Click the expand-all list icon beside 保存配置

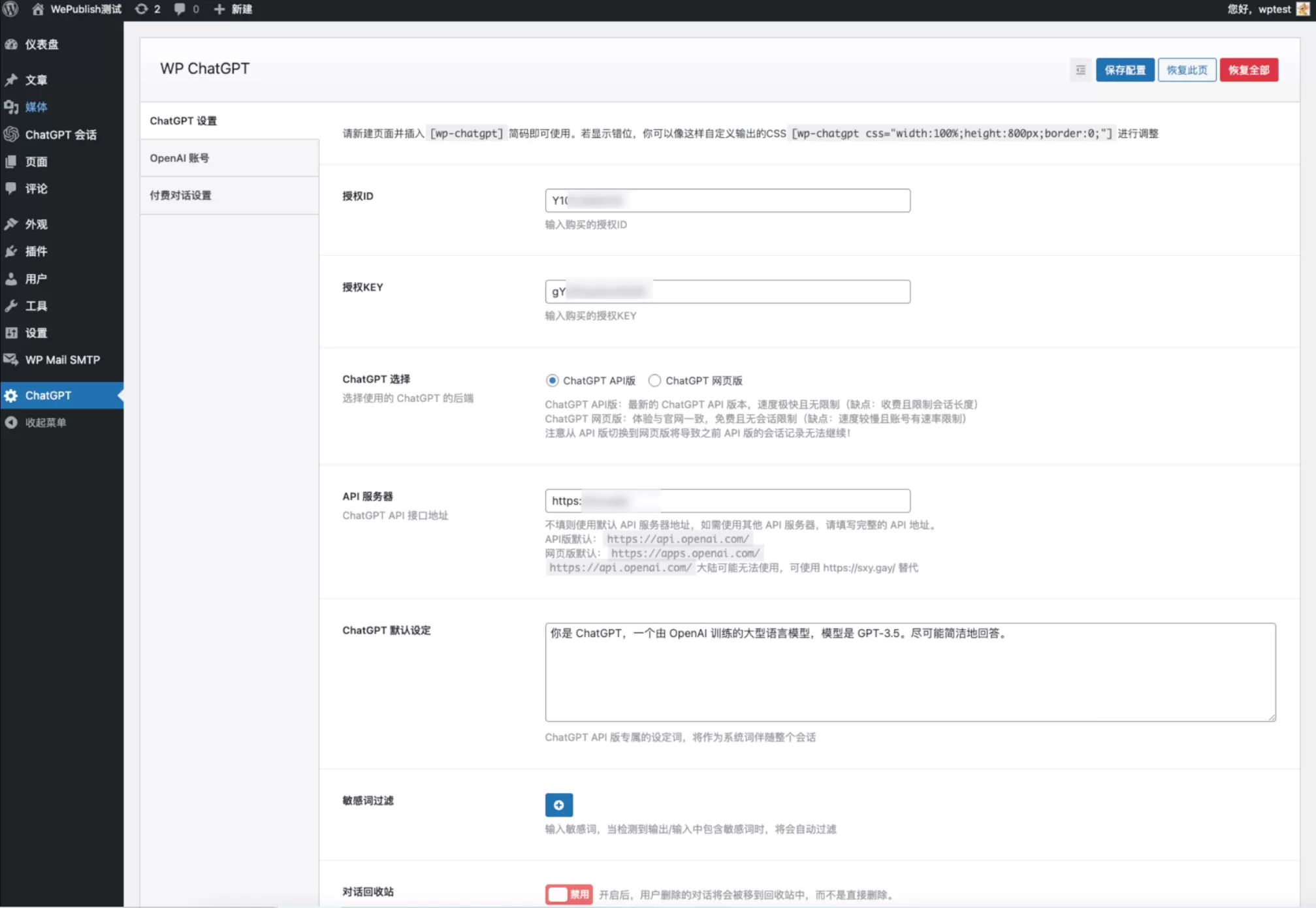(1080, 70)
